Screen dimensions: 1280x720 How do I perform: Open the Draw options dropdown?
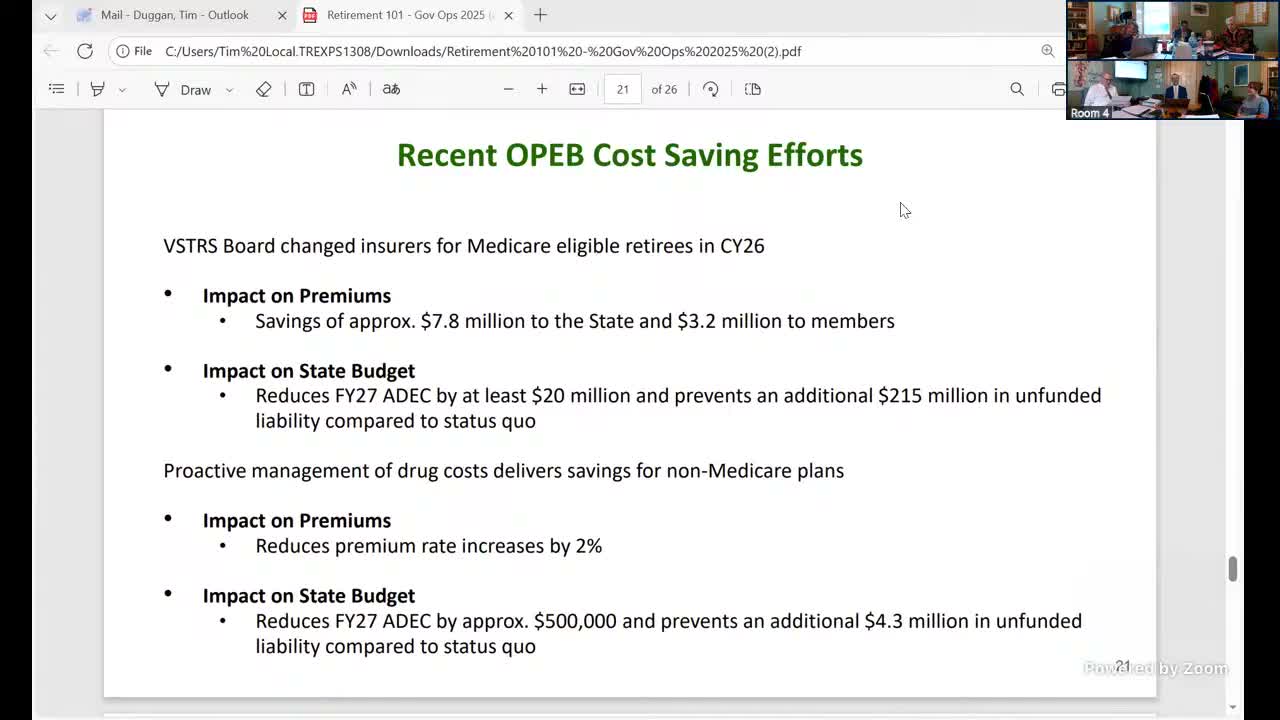pos(228,89)
